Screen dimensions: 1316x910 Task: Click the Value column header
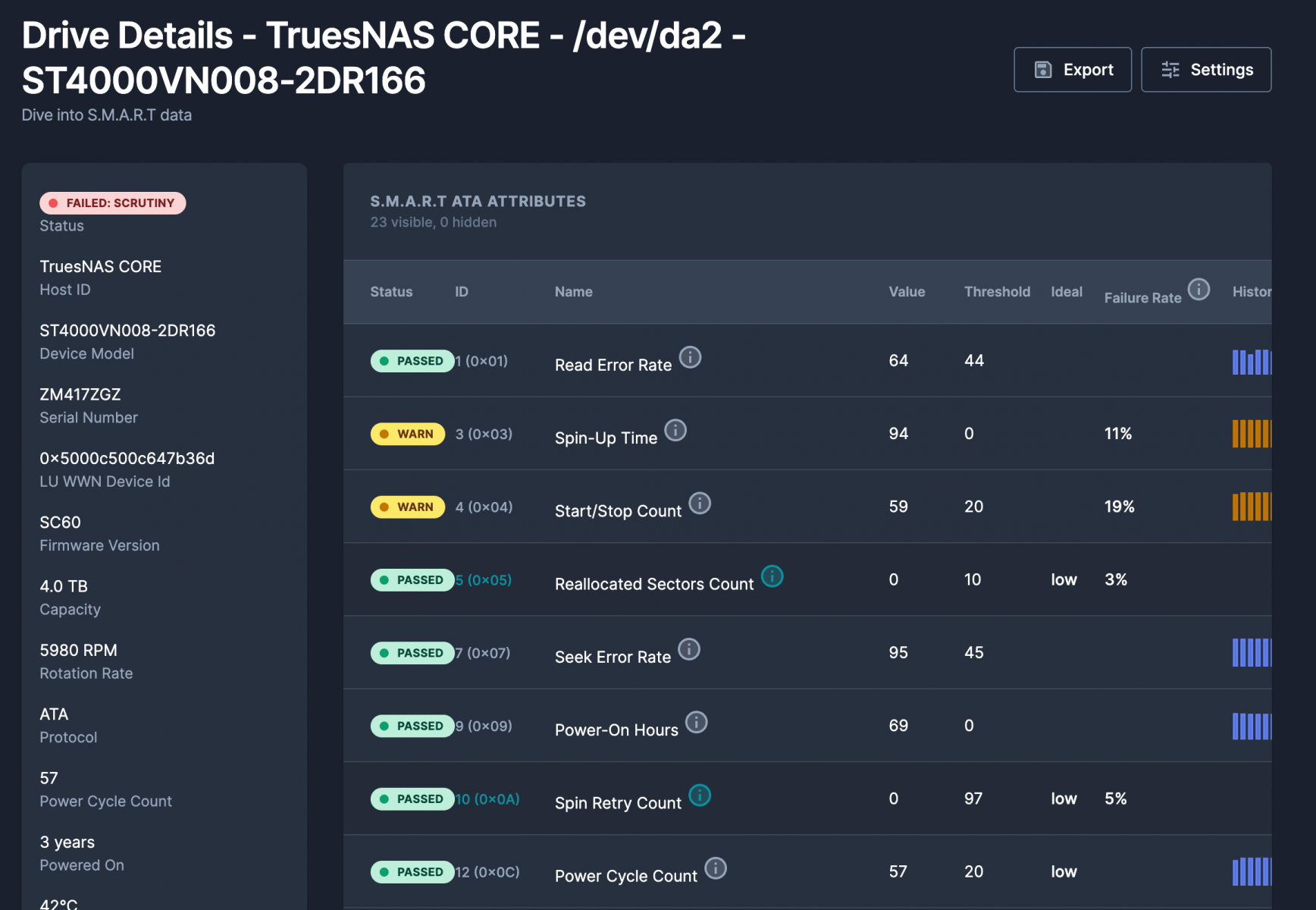[907, 292]
